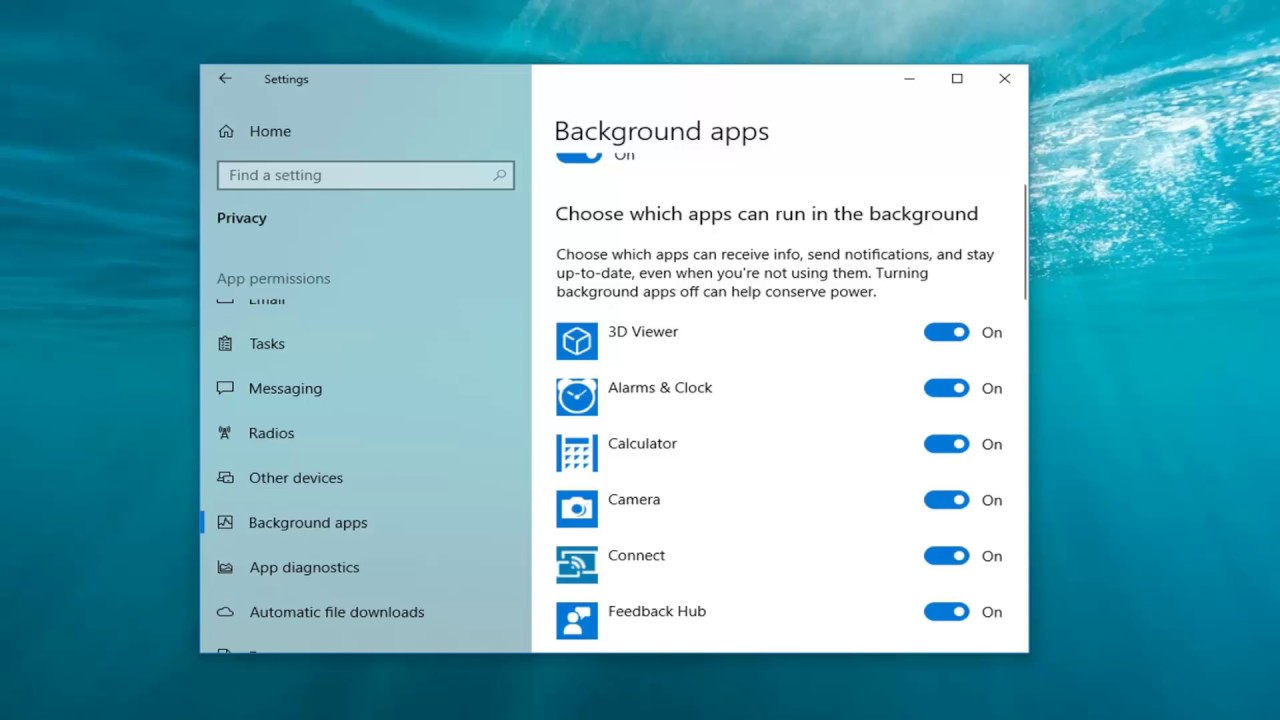Click the Automatic file downloads cloud icon

point(225,612)
